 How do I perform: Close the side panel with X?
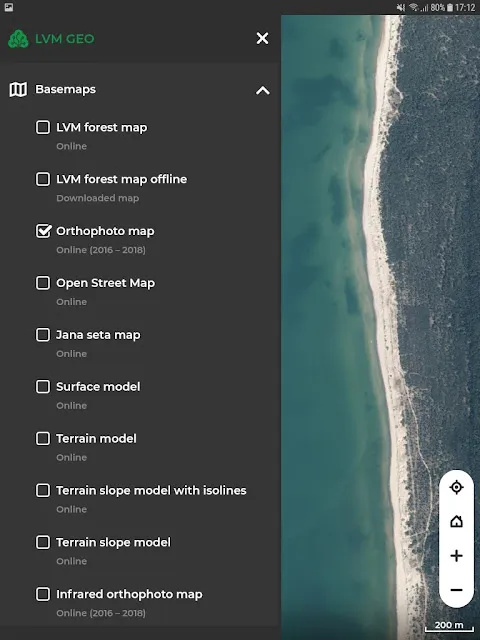pos(262,38)
